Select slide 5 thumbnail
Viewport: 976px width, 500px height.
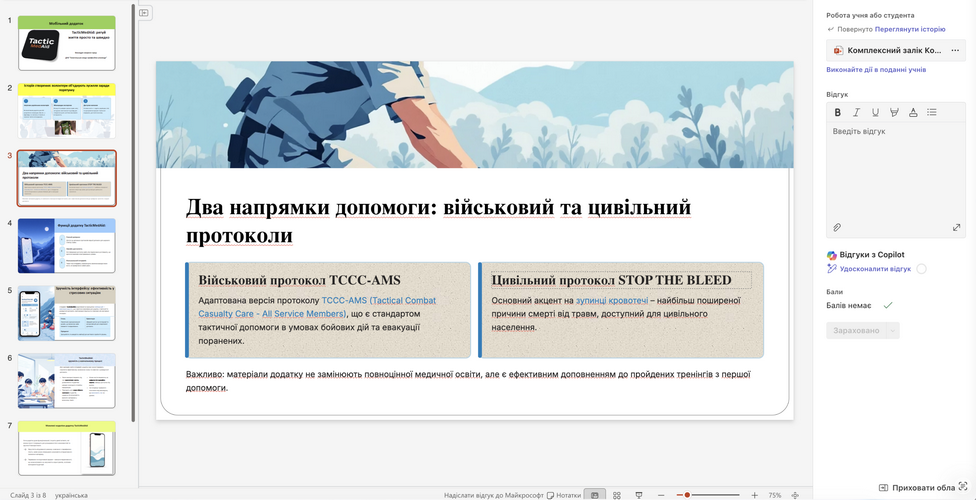pyautogui.click(x=67, y=313)
